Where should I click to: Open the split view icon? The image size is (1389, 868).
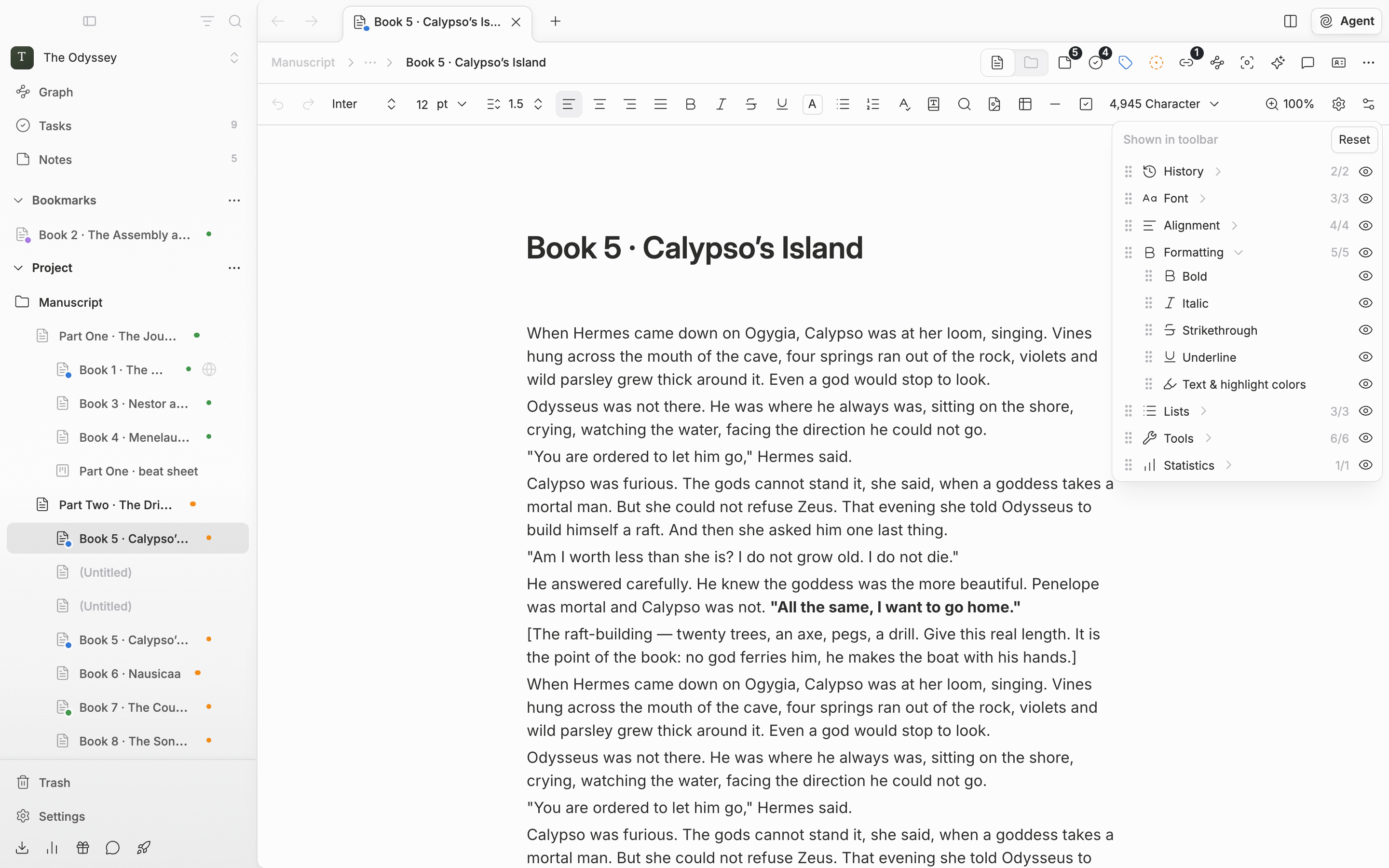pyautogui.click(x=1290, y=21)
